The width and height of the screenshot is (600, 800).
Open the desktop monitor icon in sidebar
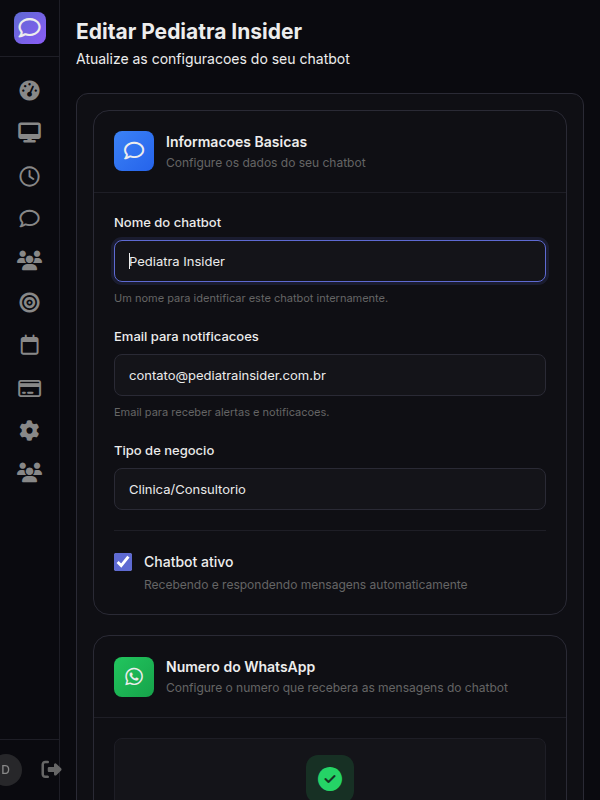point(29,132)
